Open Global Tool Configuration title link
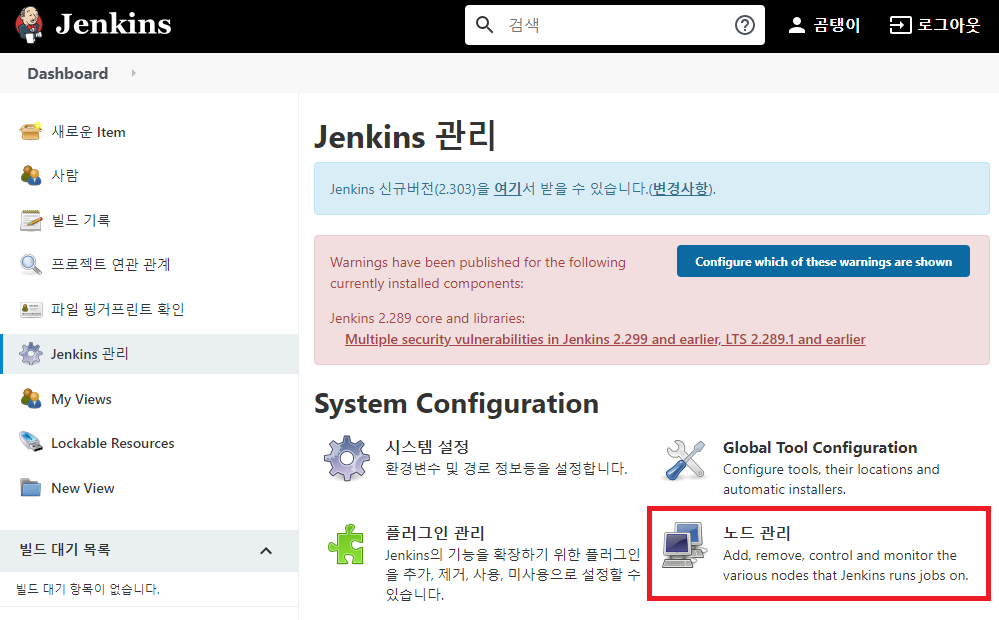 coord(820,447)
